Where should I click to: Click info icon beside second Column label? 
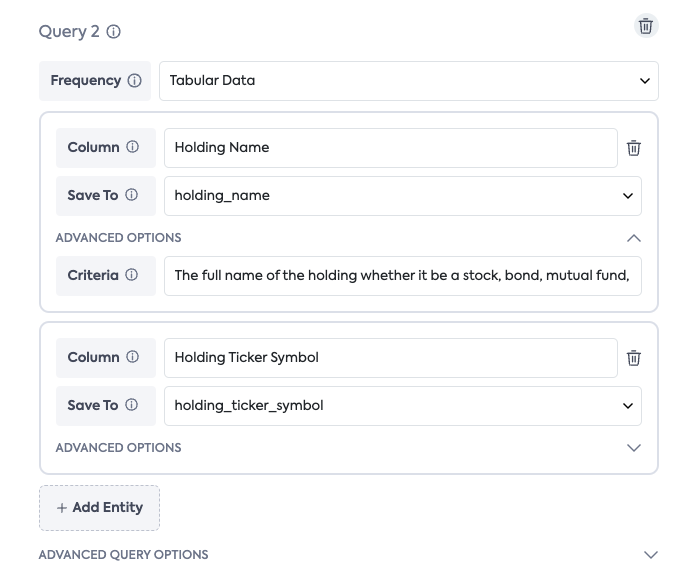coord(132,357)
